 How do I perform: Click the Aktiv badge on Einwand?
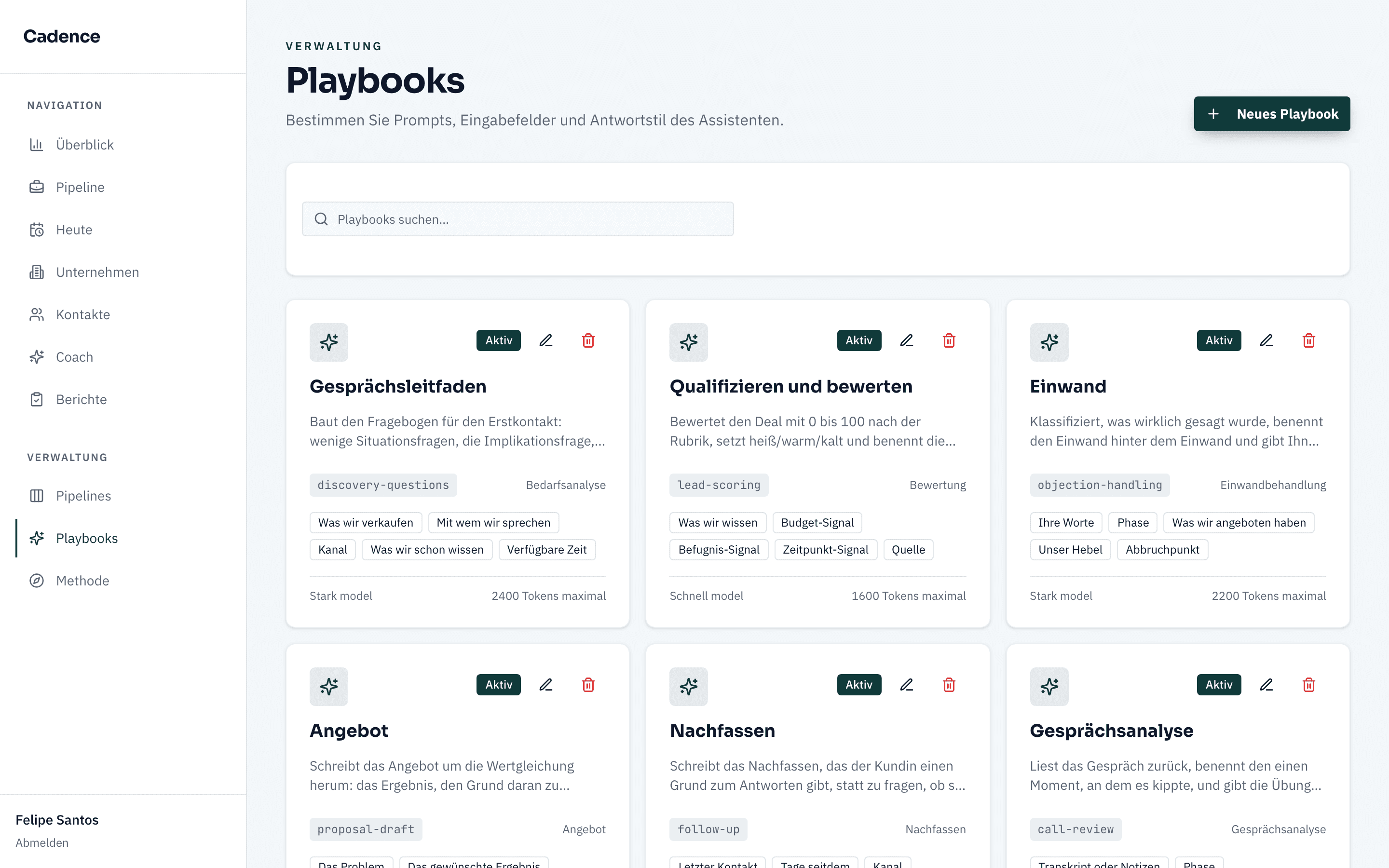coord(1219,340)
